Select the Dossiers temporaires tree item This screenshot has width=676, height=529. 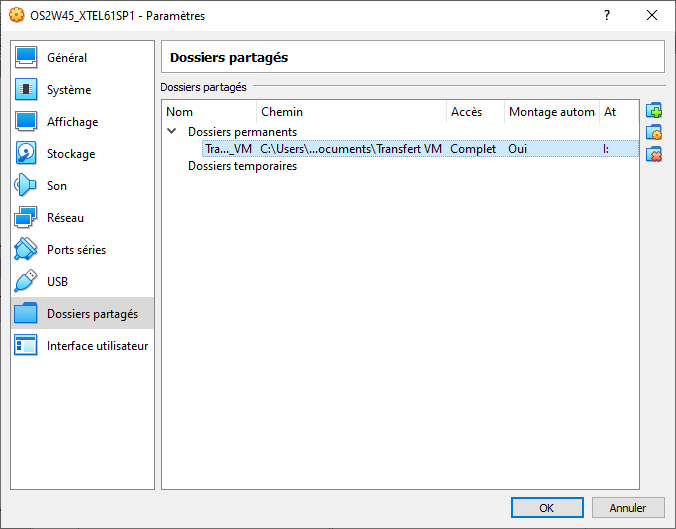[x=242, y=166]
